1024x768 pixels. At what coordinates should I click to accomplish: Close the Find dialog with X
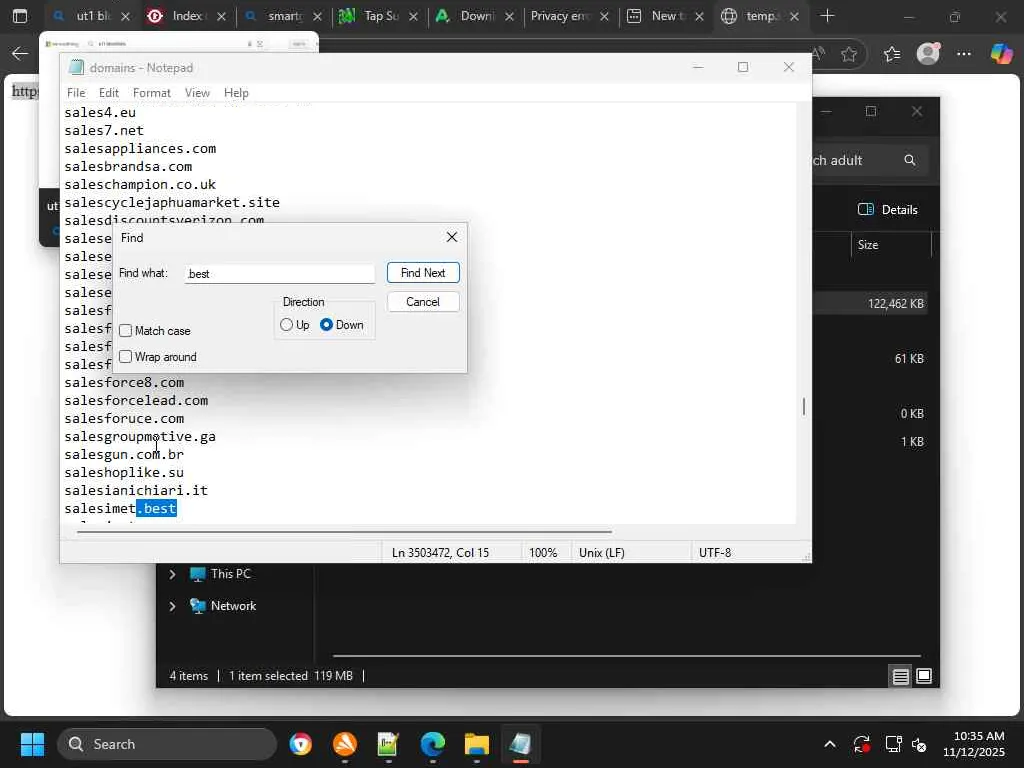tap(452, 237)
